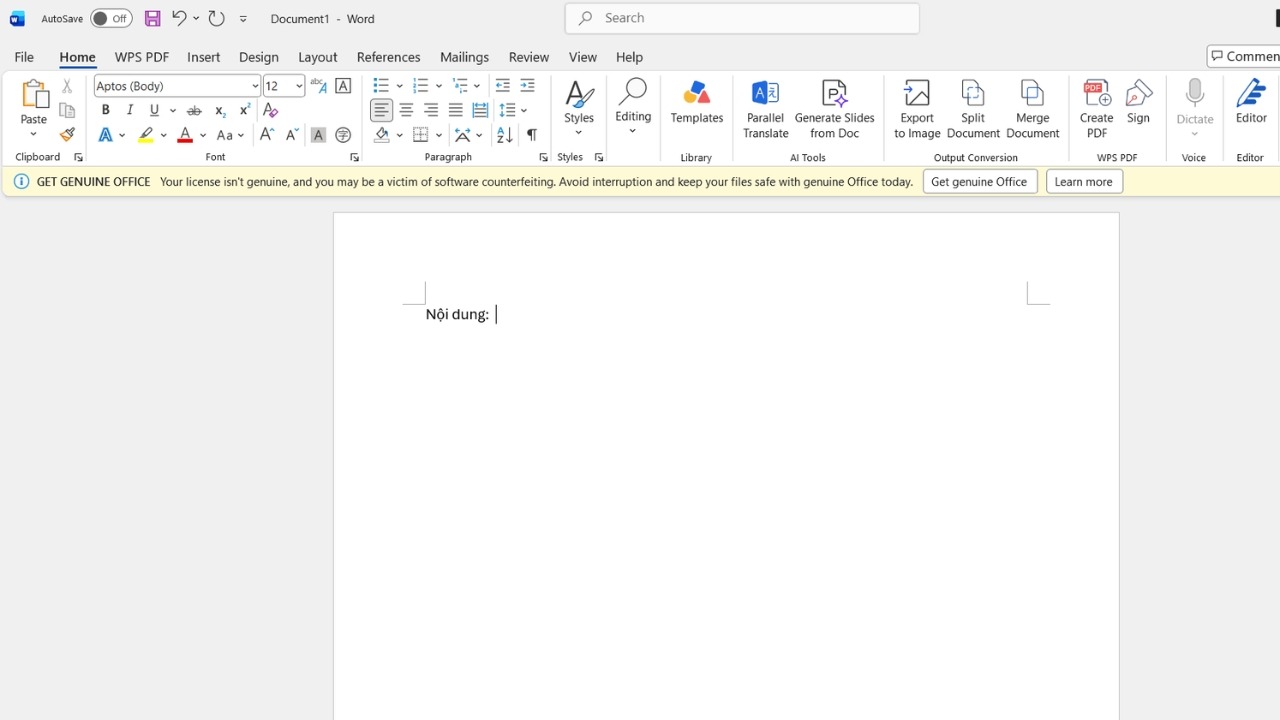Toggle the AutoSave switch
Screen dimensions: 1280x720
click(x=110, y=18)
